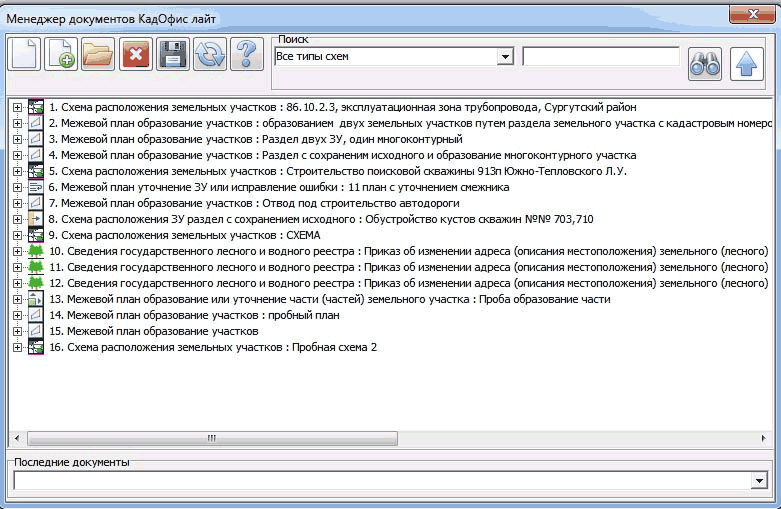Select item 14 пробный план

[x=194, y=315]
